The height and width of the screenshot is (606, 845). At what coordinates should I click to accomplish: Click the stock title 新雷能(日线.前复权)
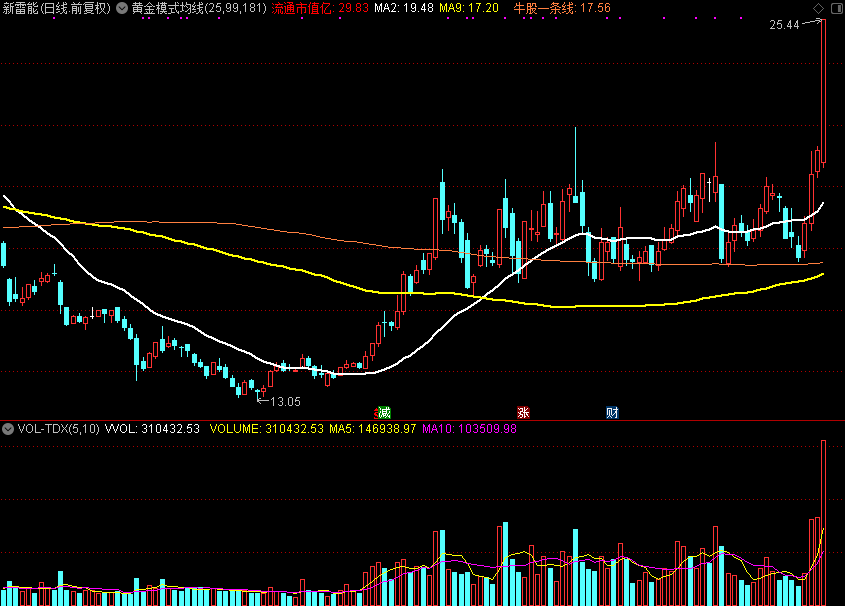pyautogui.click(x=57, y=8)
